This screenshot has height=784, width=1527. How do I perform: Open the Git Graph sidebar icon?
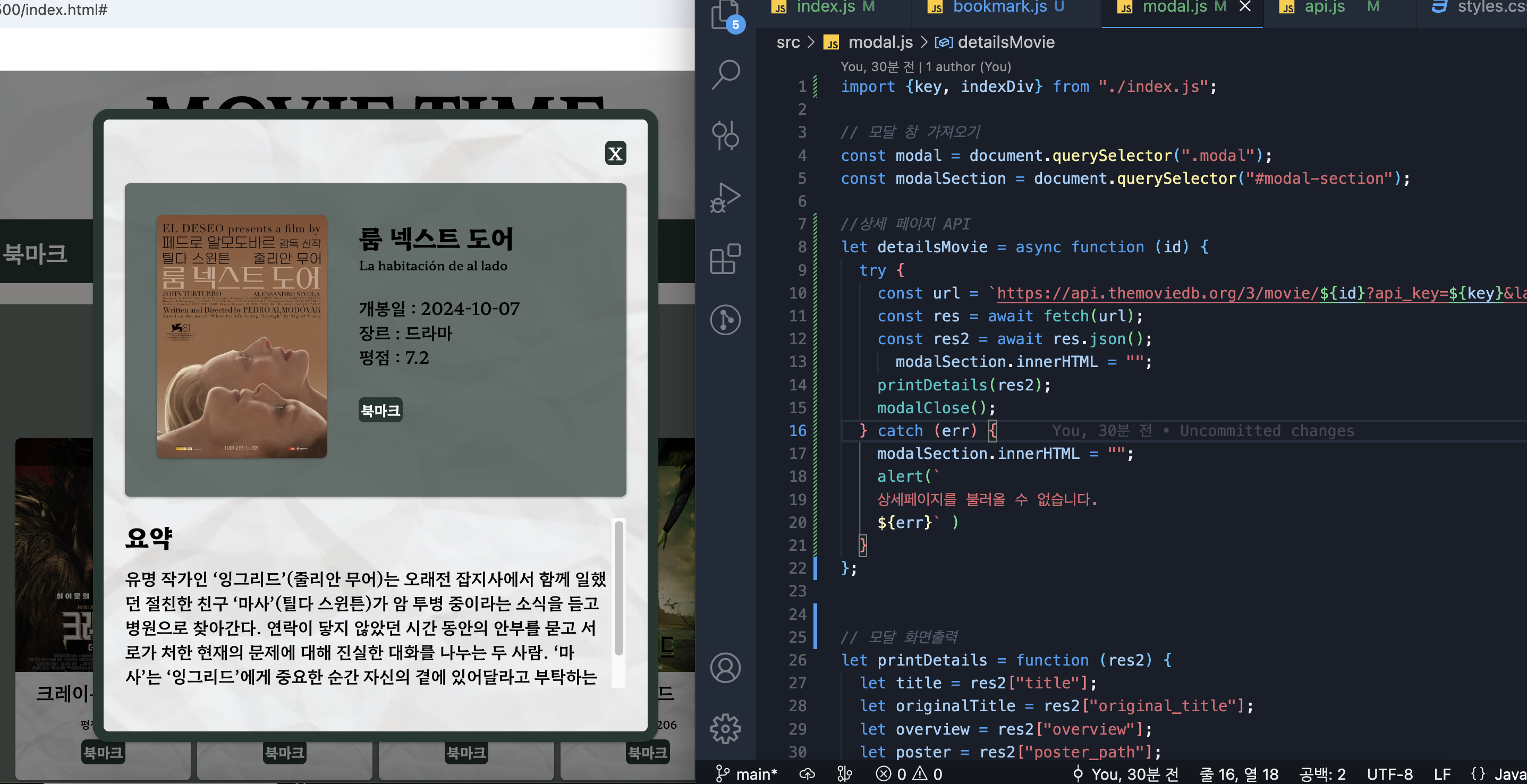click(725, 320)
